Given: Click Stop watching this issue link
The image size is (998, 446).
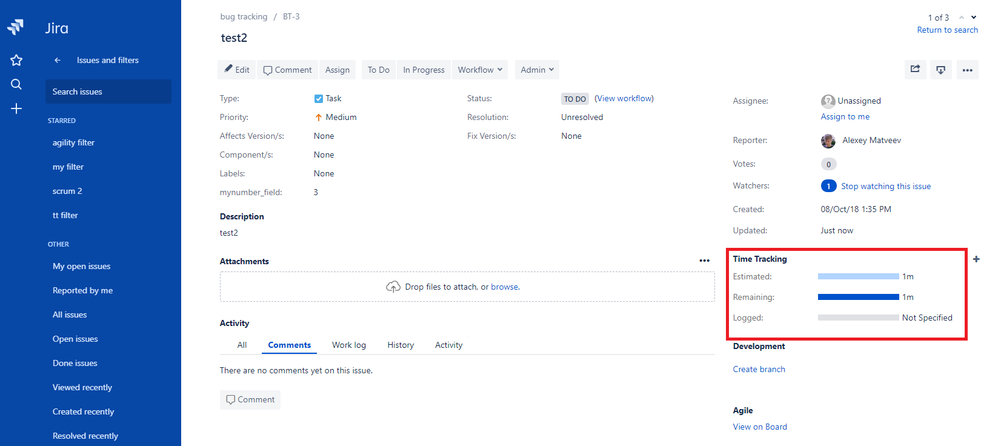Looking at the screenshot, I should point(886,186).
